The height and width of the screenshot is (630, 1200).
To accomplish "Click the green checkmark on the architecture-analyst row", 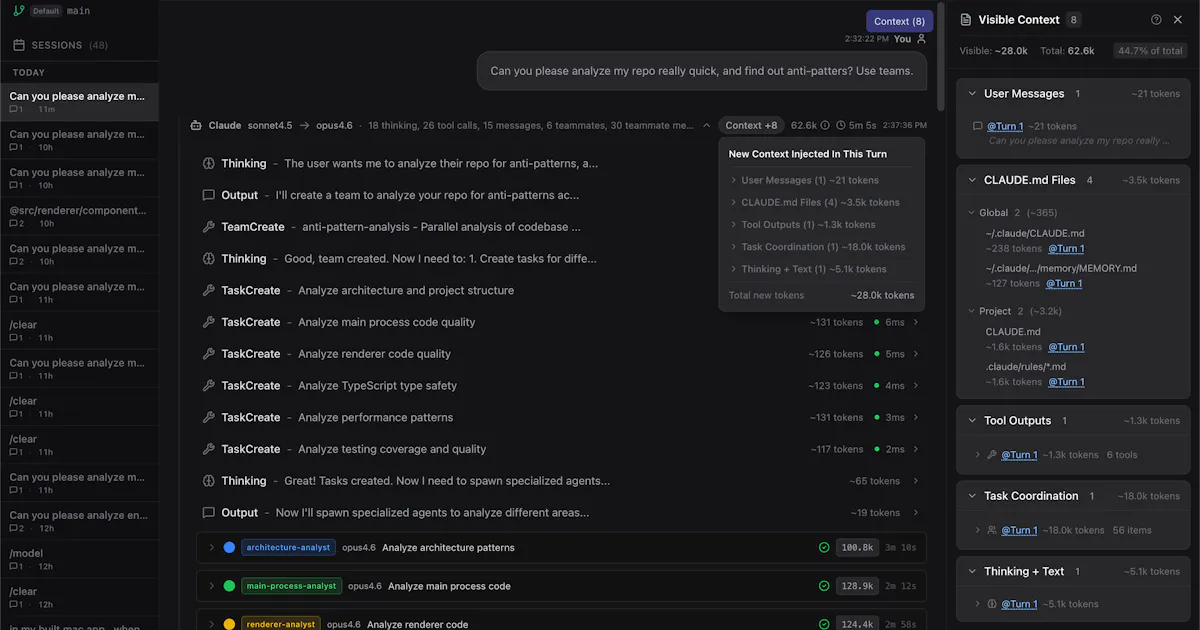I will click(x=824, y=548).
